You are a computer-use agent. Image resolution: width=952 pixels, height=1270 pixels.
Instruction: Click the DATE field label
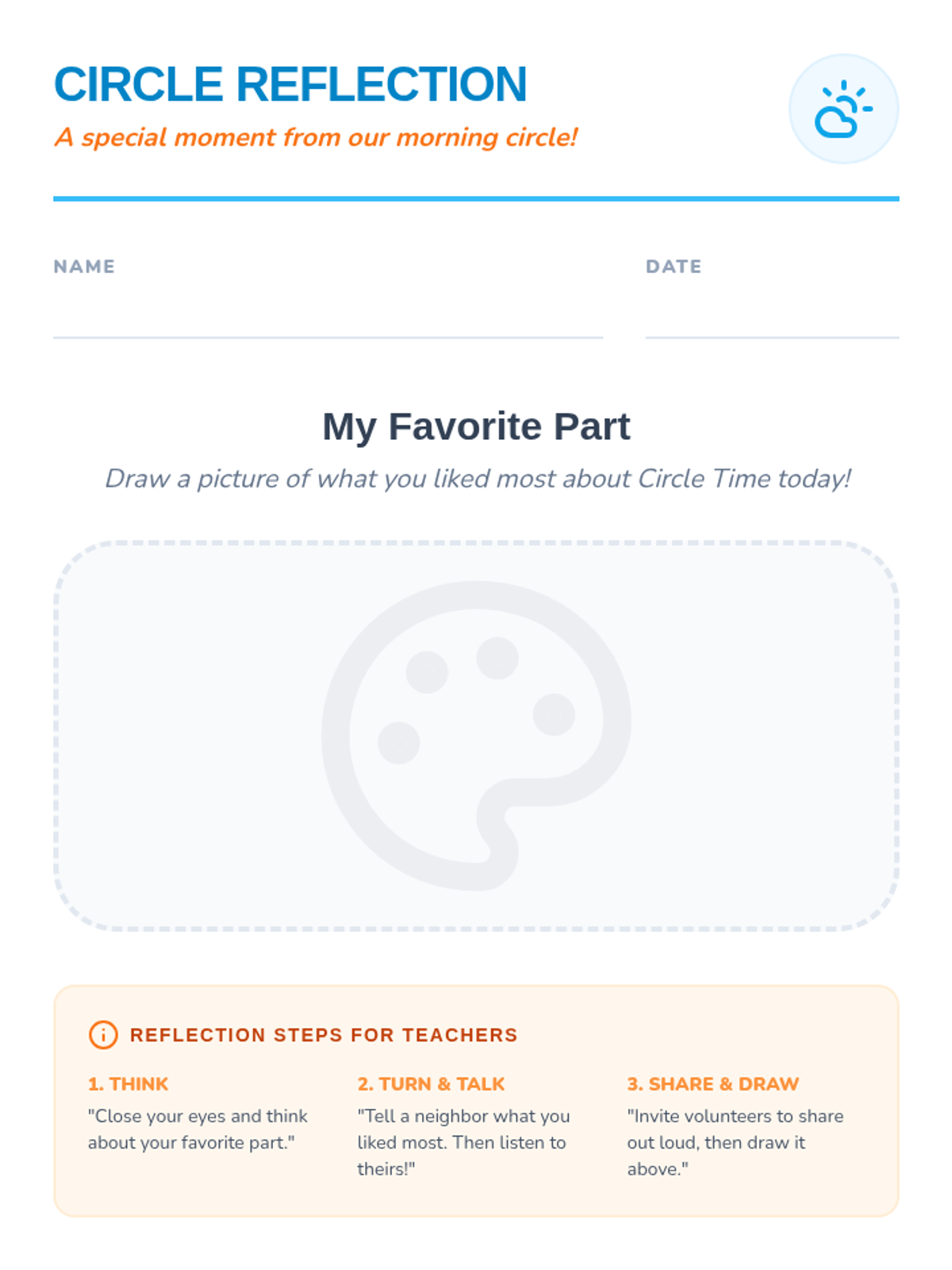(x=674, y=267)
